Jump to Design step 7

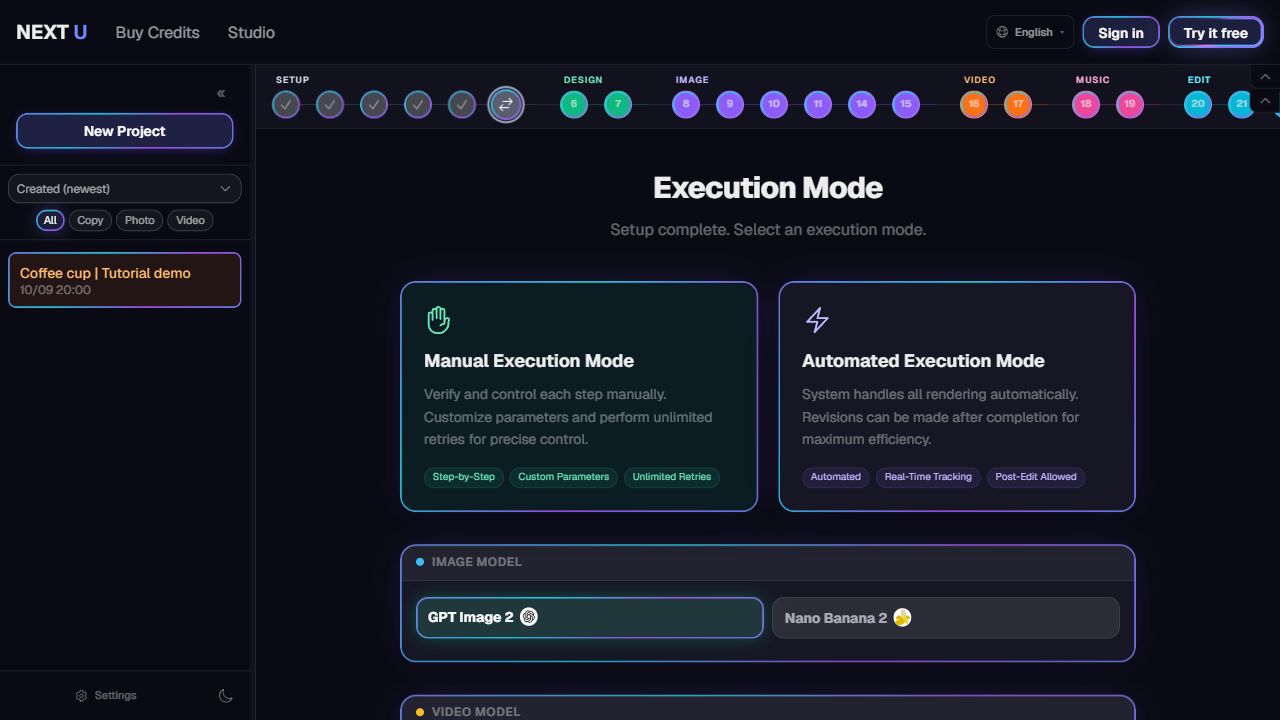(618, 104)
